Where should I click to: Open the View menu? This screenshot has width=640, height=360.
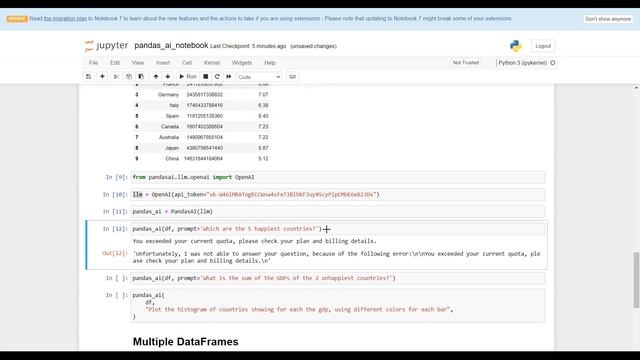138,63
